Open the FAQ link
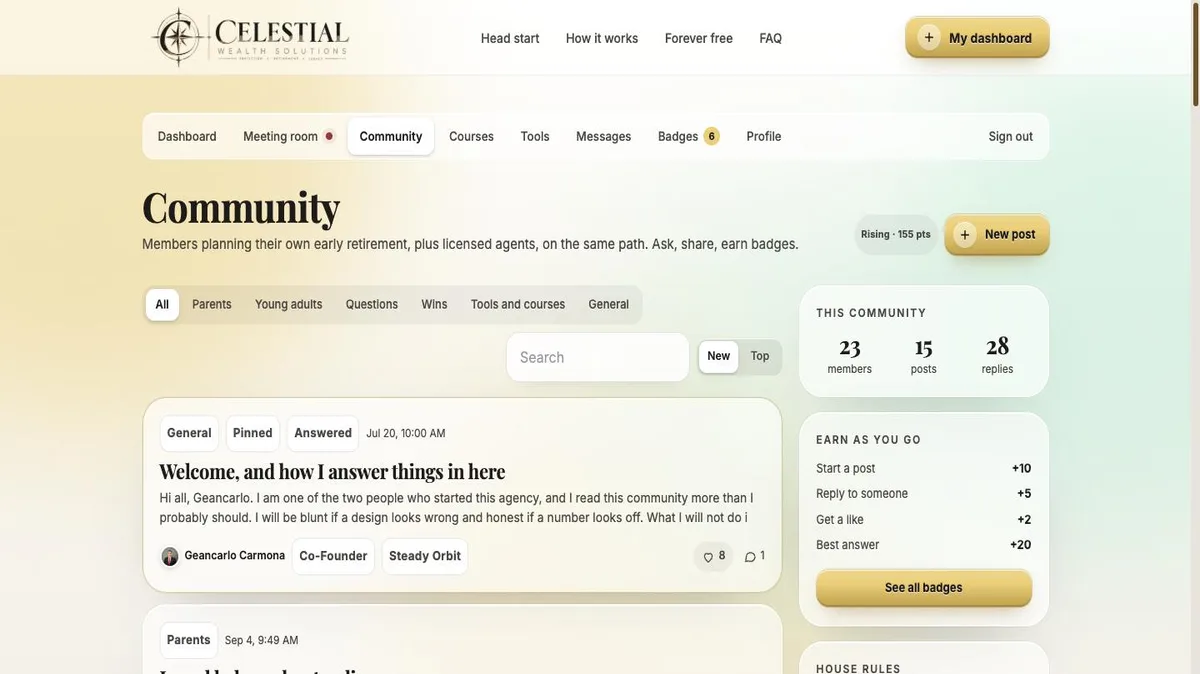Screen dimensions: 1200x674 [771, 38]
